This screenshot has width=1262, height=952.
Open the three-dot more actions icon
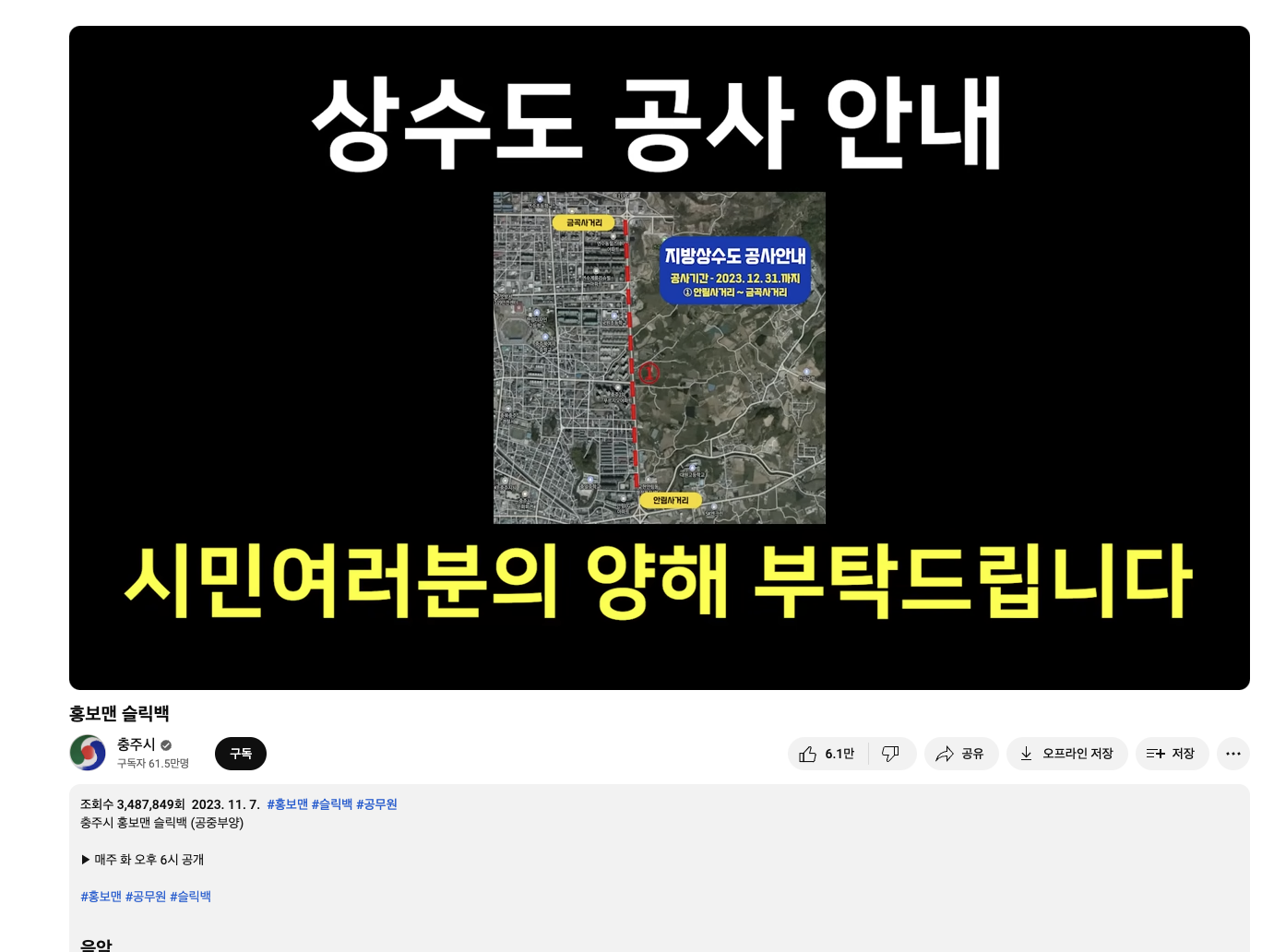1233,754
